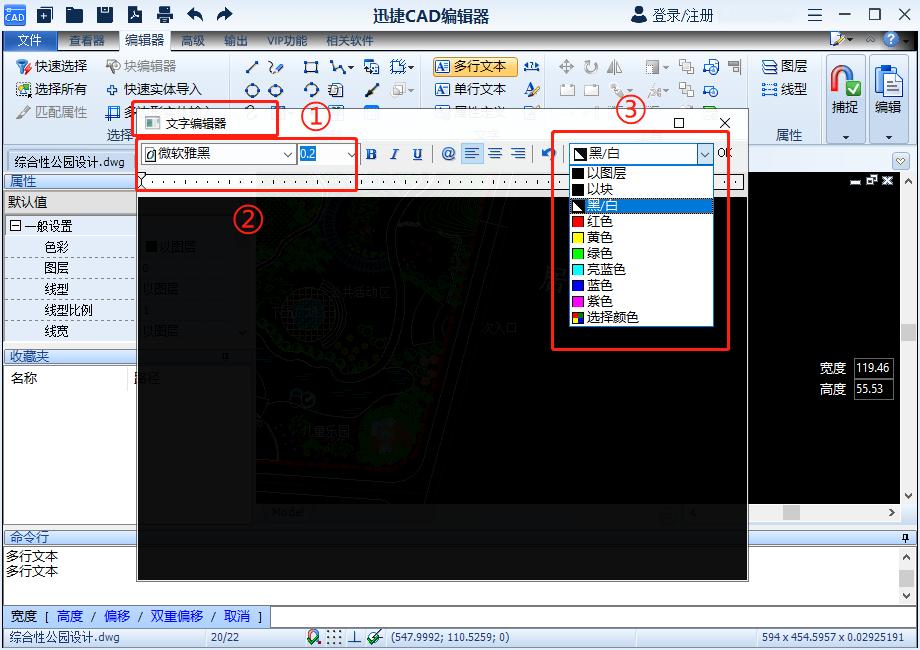Choose the Ellipse drawing tool

click(x=275, y=90)
